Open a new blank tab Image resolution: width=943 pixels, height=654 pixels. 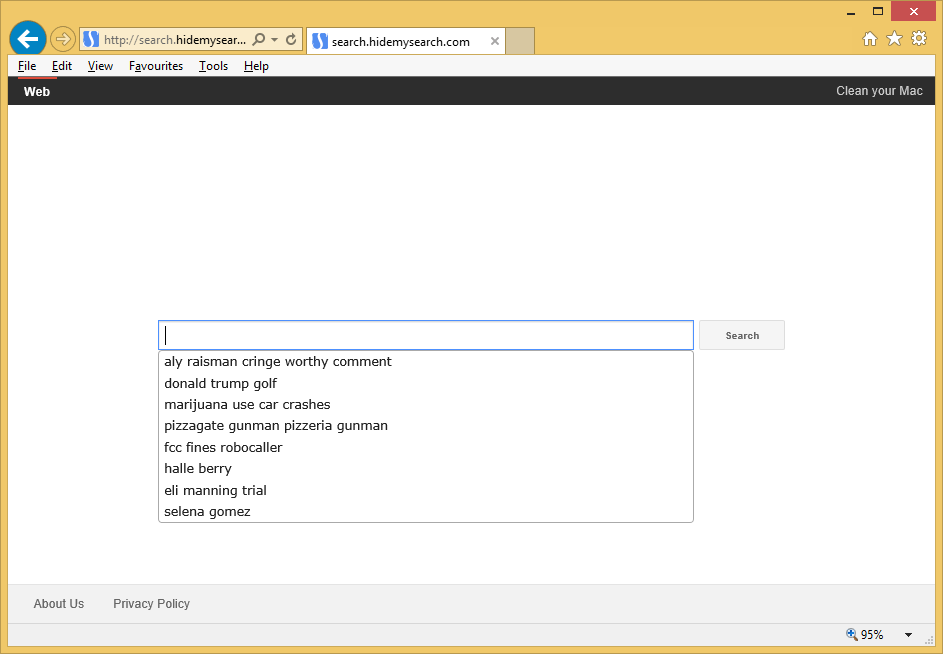click(520, 41)
